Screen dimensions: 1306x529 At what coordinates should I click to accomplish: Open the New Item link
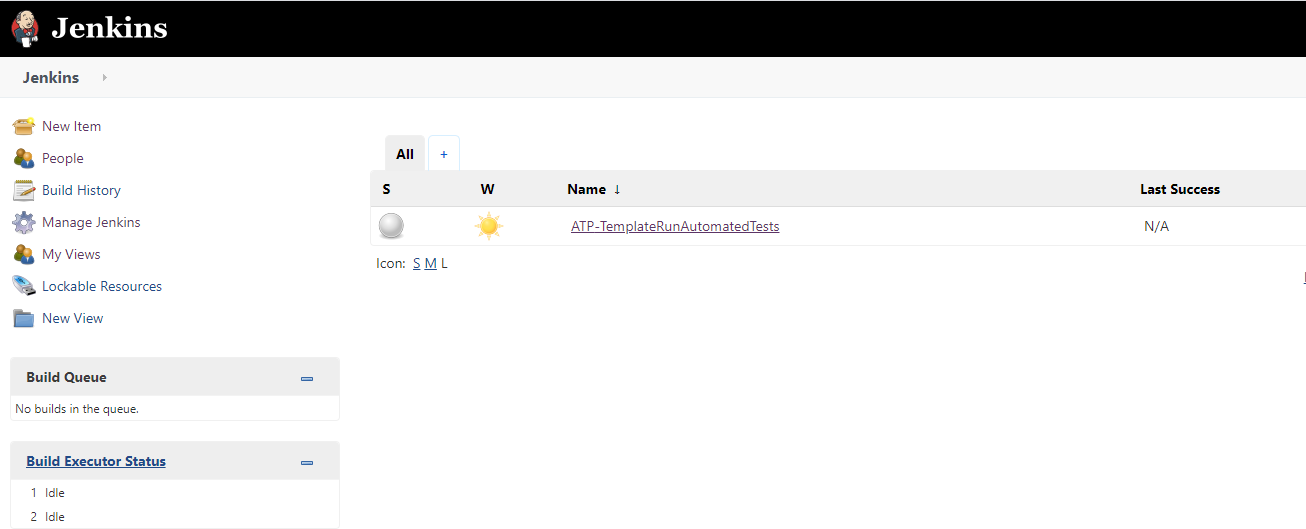point(71,126)
